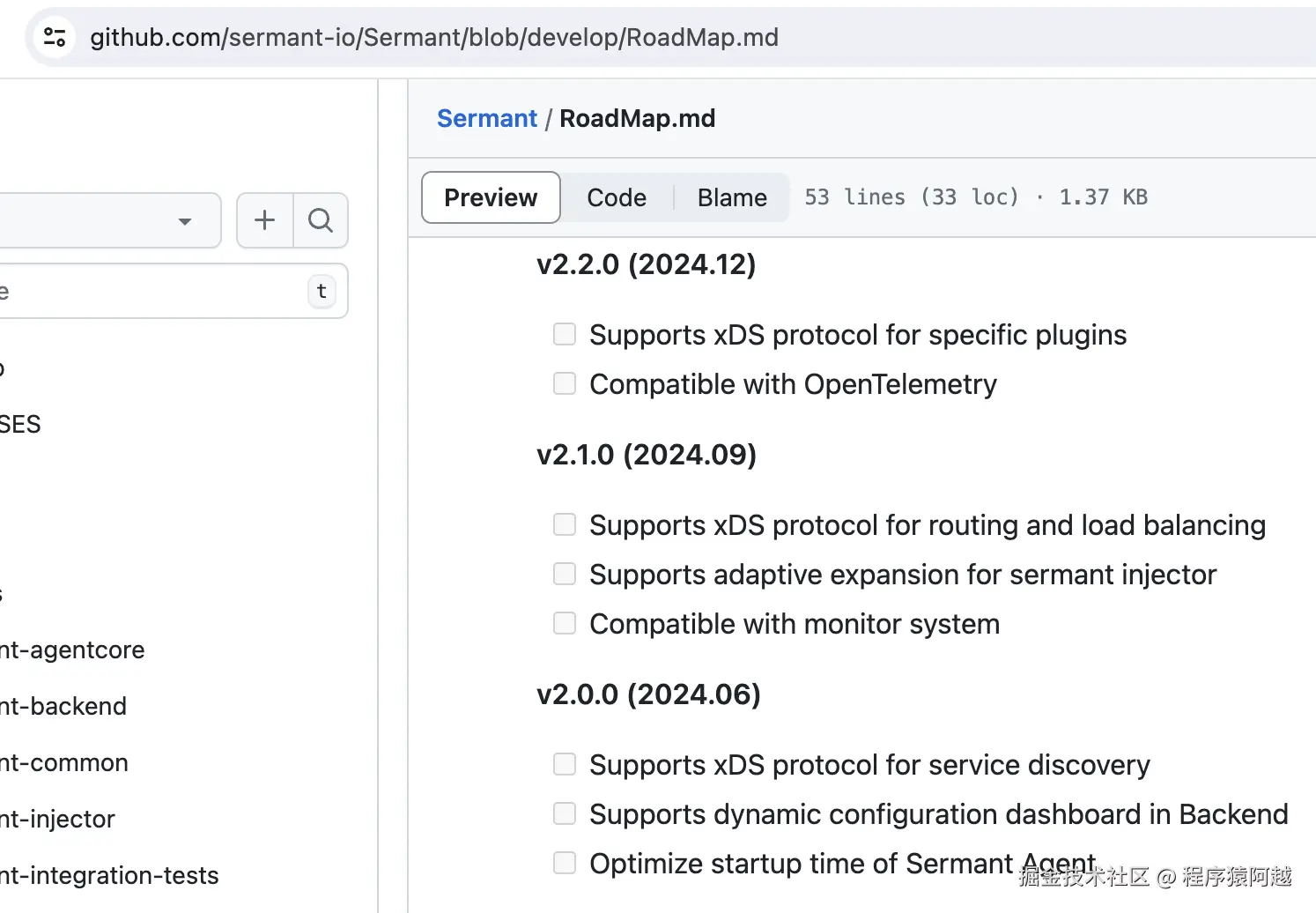The image size is (1316, 913).
Task: Tick 'Compatible with monitor system' checkbox
Action: (565, 623)
